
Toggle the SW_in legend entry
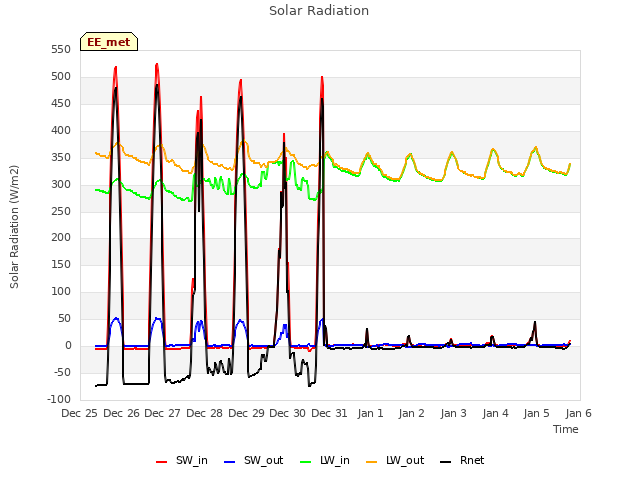click(x=182, y=460)
